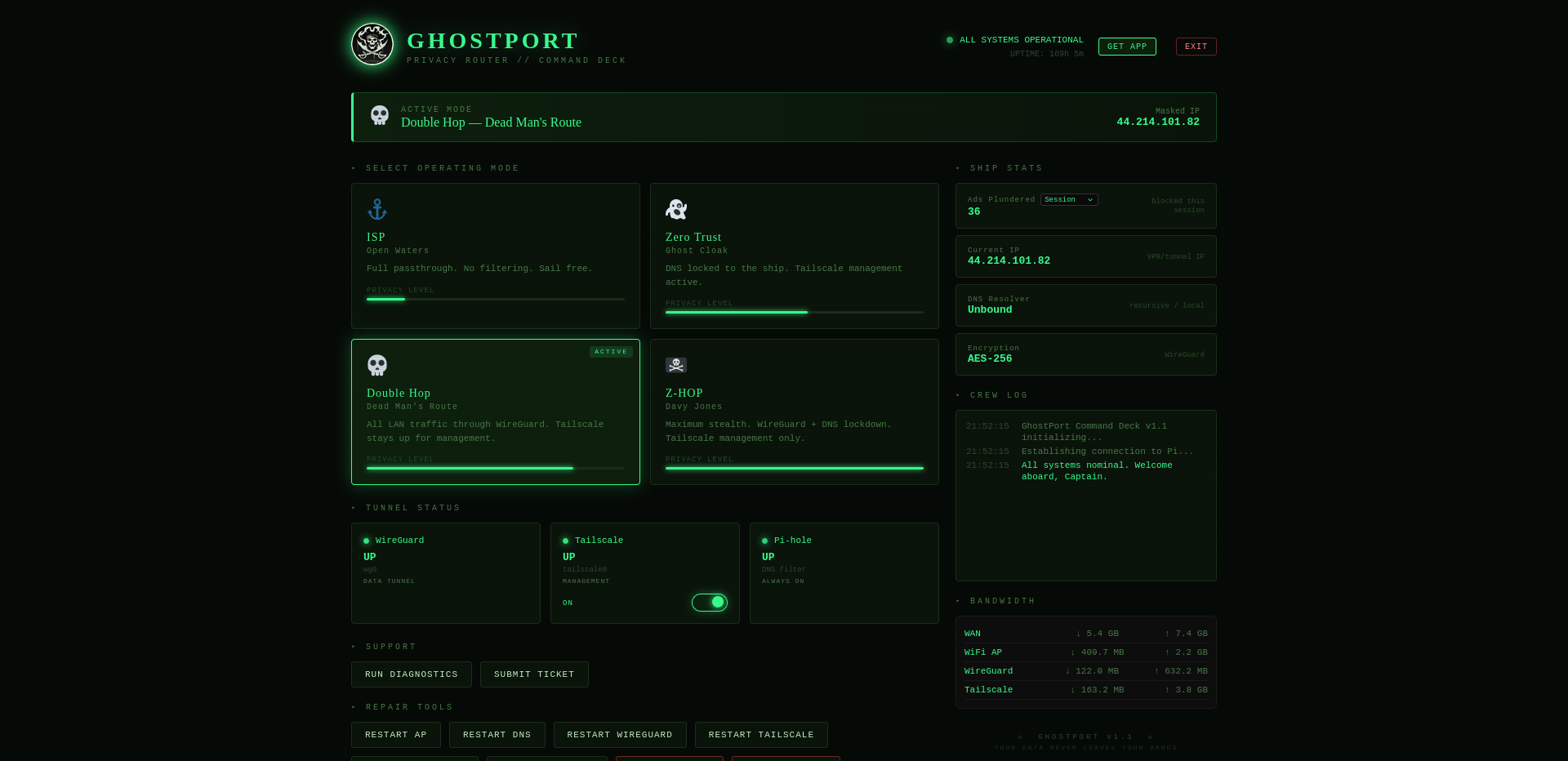
Task: Click the All Systems Operational indicator dot
Action: click(x=949, y=39)
